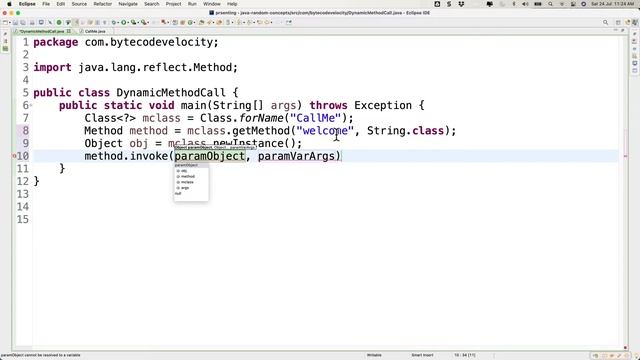Click the date and time in menu bar
Image resolution: width=640 pixels, height=360 pixels.
pyautogui.click(x=612, y=4)
